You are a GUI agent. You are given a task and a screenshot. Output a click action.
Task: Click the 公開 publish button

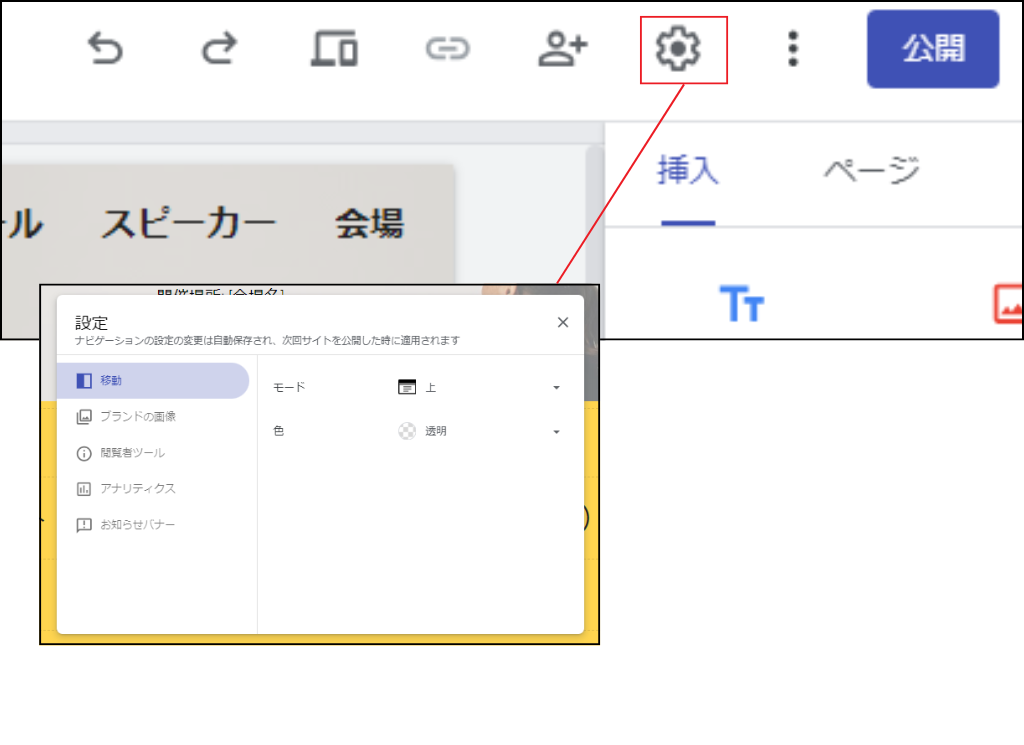[932, 48]
